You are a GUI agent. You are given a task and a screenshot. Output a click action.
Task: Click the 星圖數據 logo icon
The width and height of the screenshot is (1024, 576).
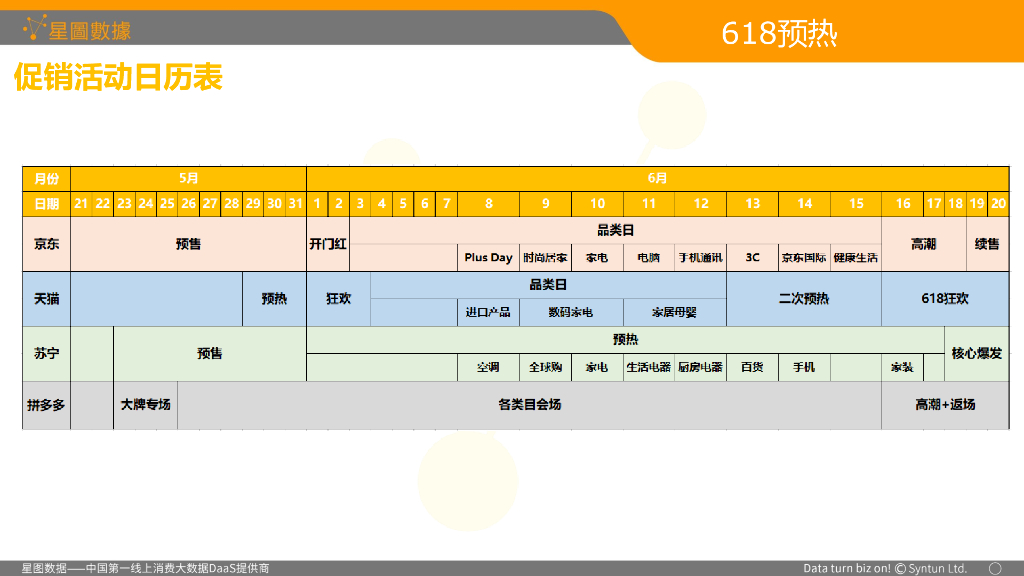[35, 28]
